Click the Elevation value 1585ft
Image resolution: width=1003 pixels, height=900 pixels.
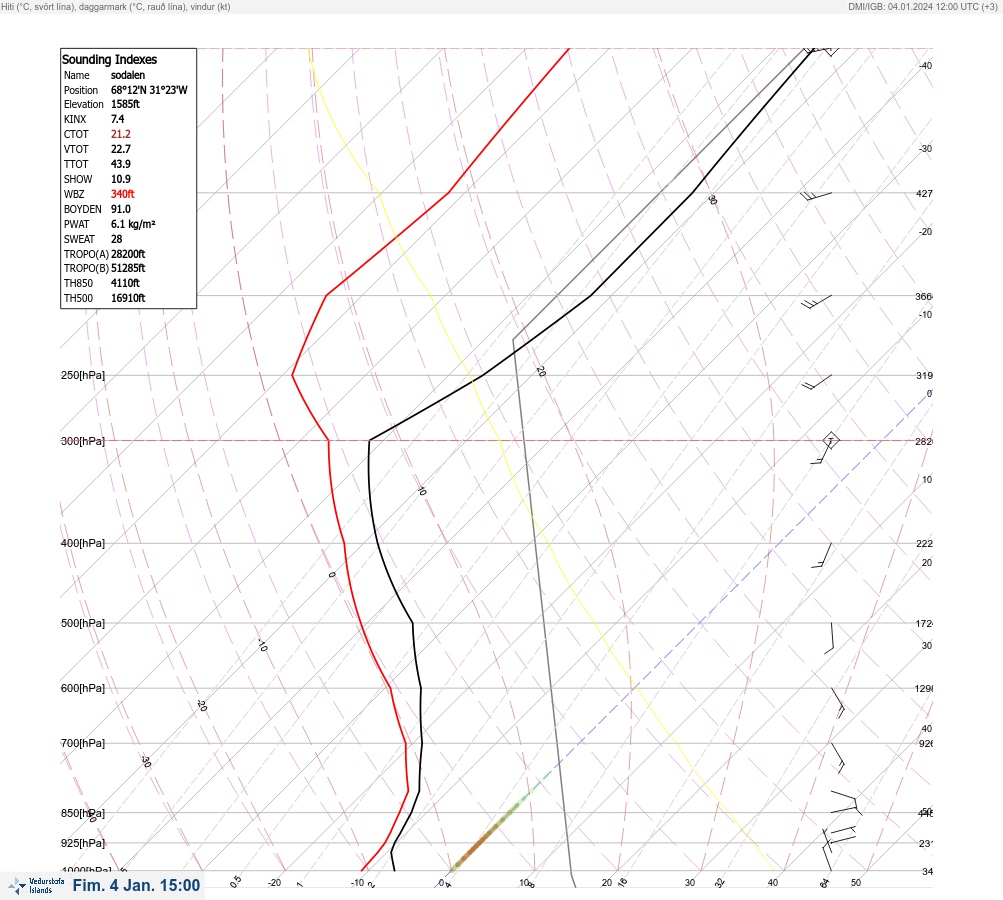point(125,104)
